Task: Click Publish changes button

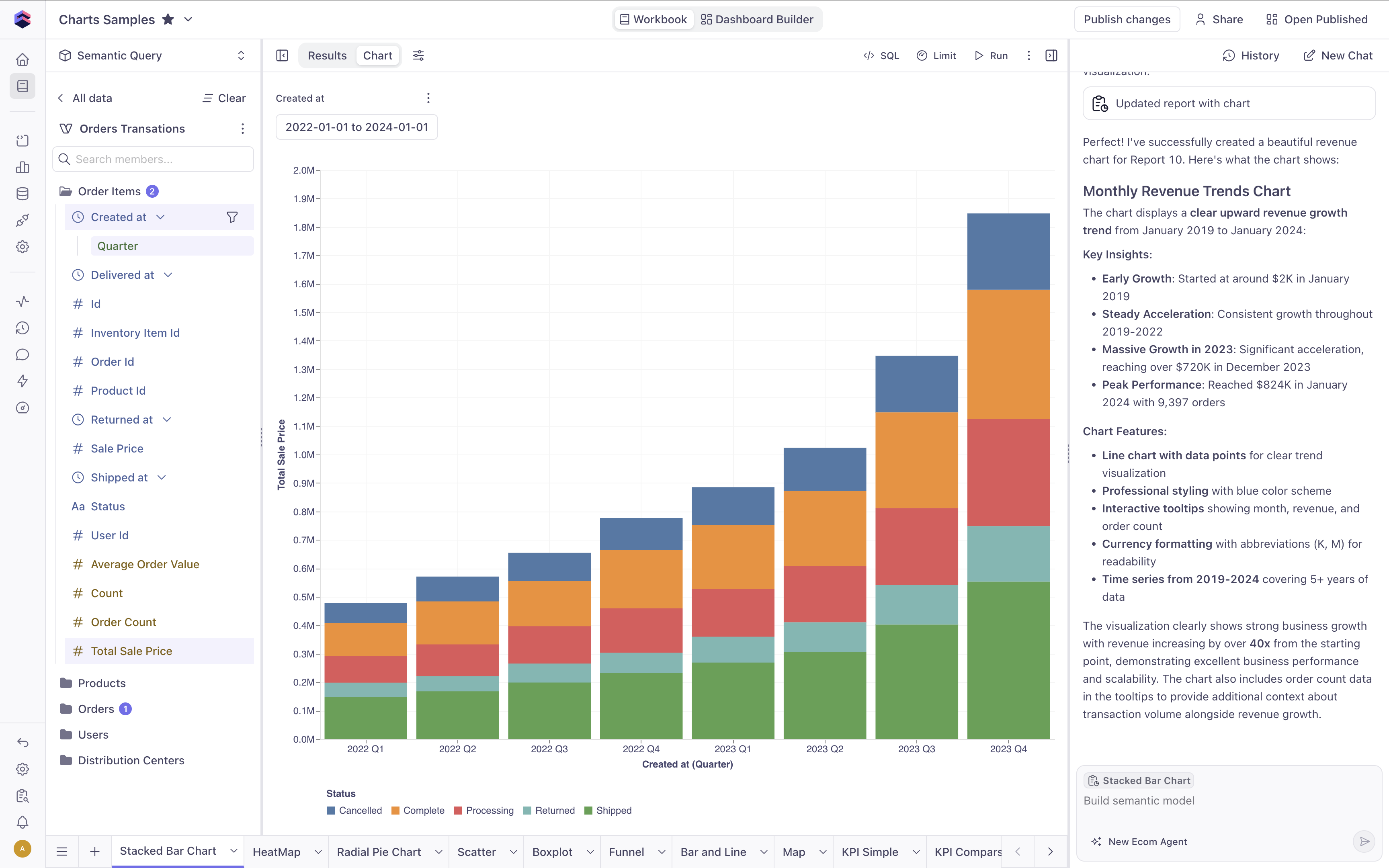Action: 1126,20
